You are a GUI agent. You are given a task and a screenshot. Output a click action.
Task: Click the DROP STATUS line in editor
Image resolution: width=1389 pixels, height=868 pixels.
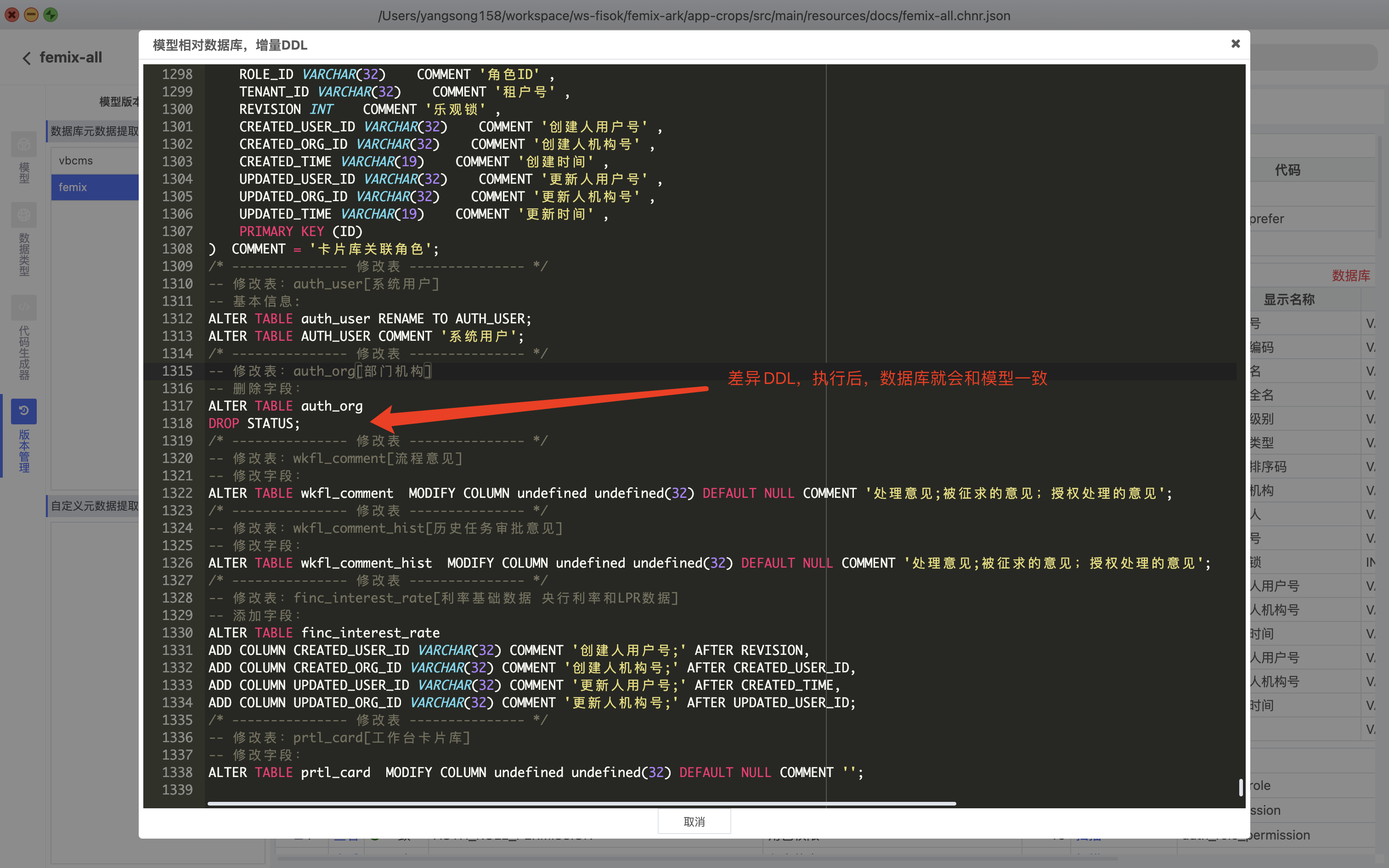254,423
